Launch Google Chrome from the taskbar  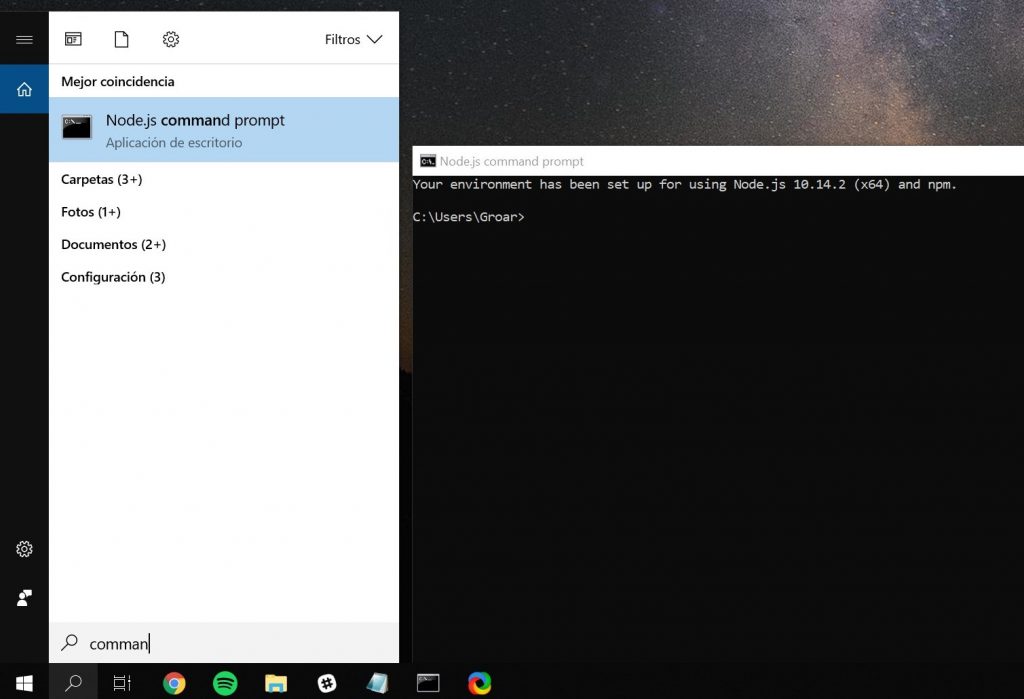click(174, 683)
